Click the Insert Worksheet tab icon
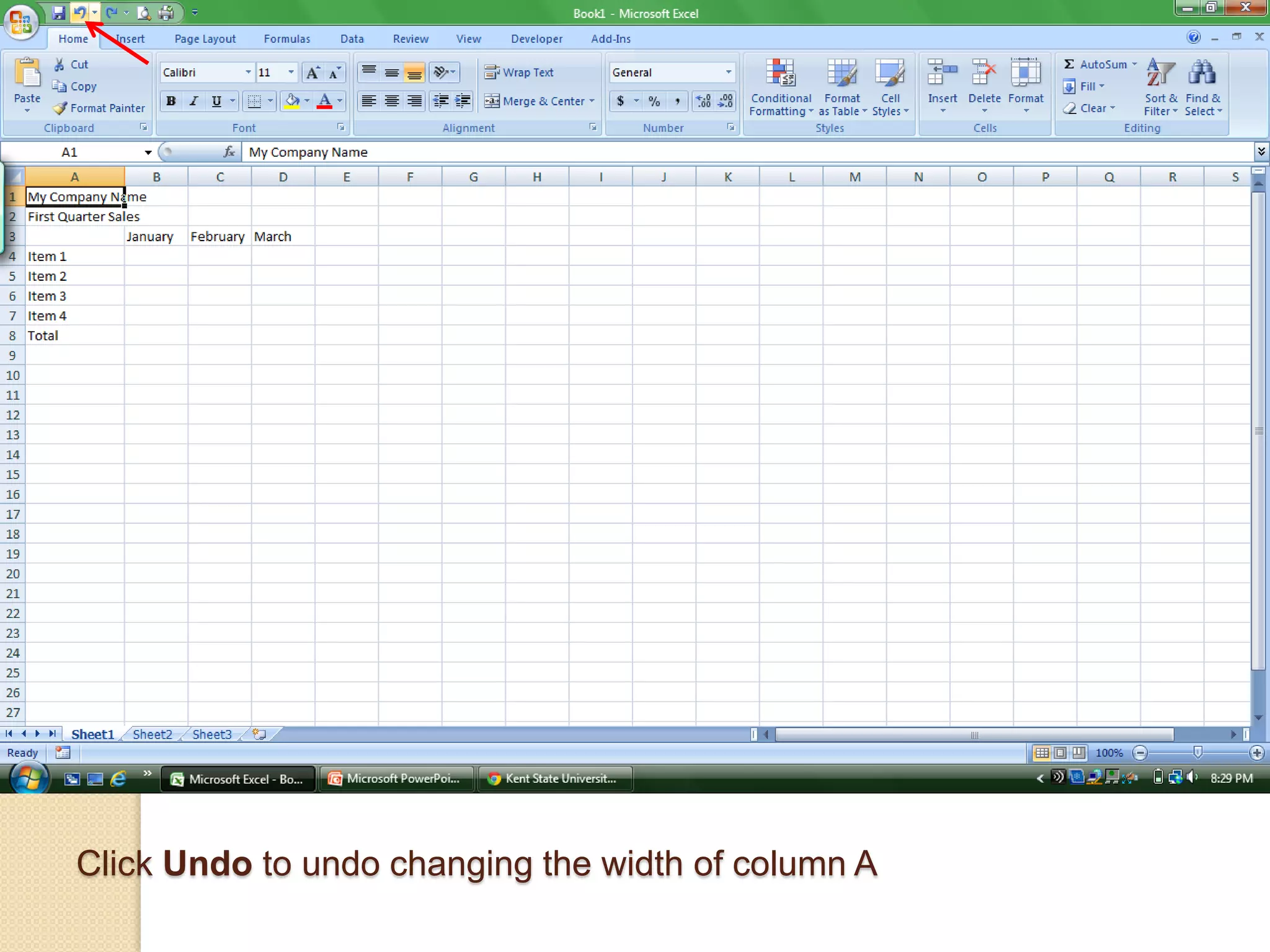Screen dimensions: 1270x952 point(259,734)
